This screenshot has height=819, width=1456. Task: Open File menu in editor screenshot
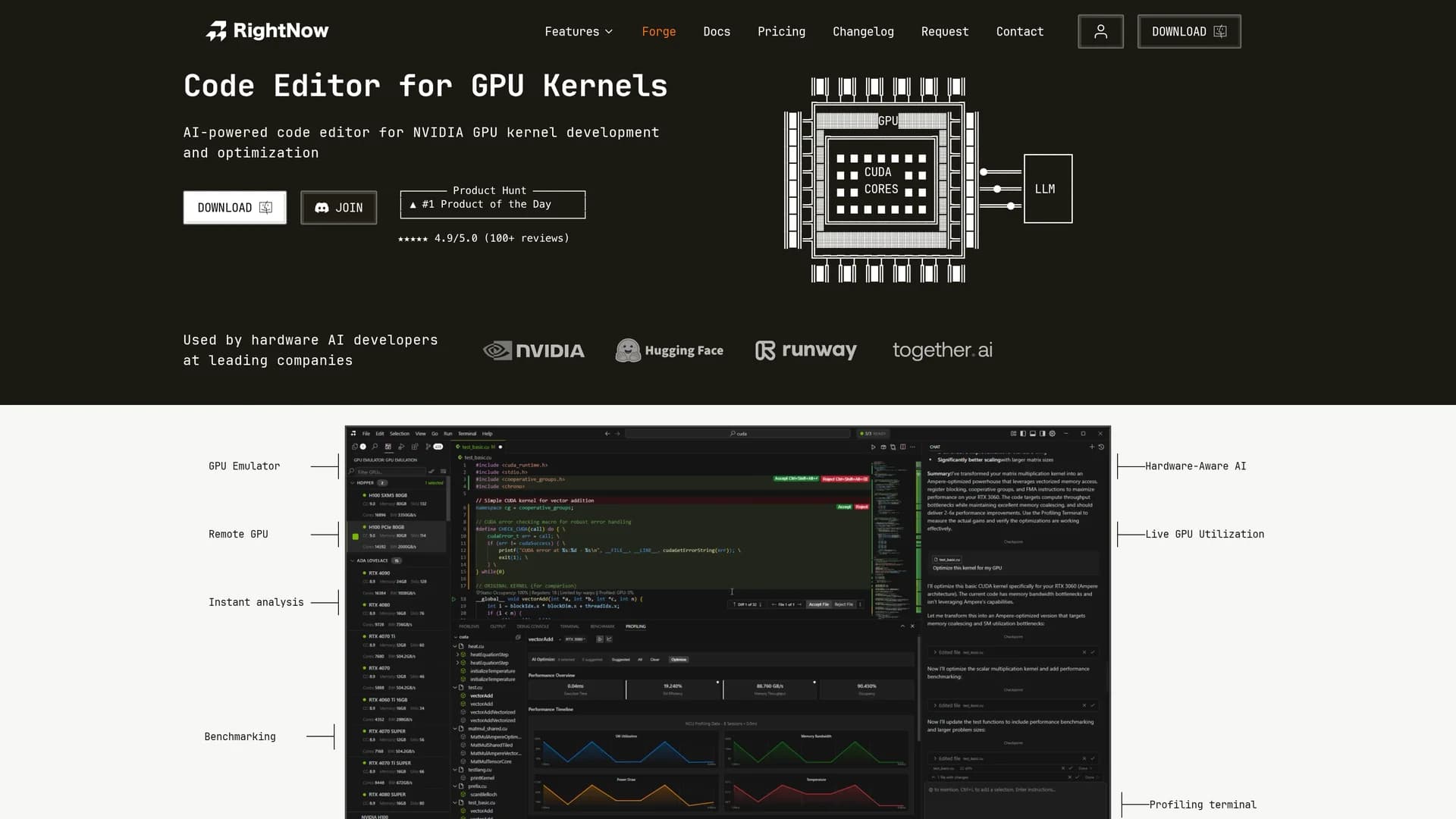pos(366,434)
